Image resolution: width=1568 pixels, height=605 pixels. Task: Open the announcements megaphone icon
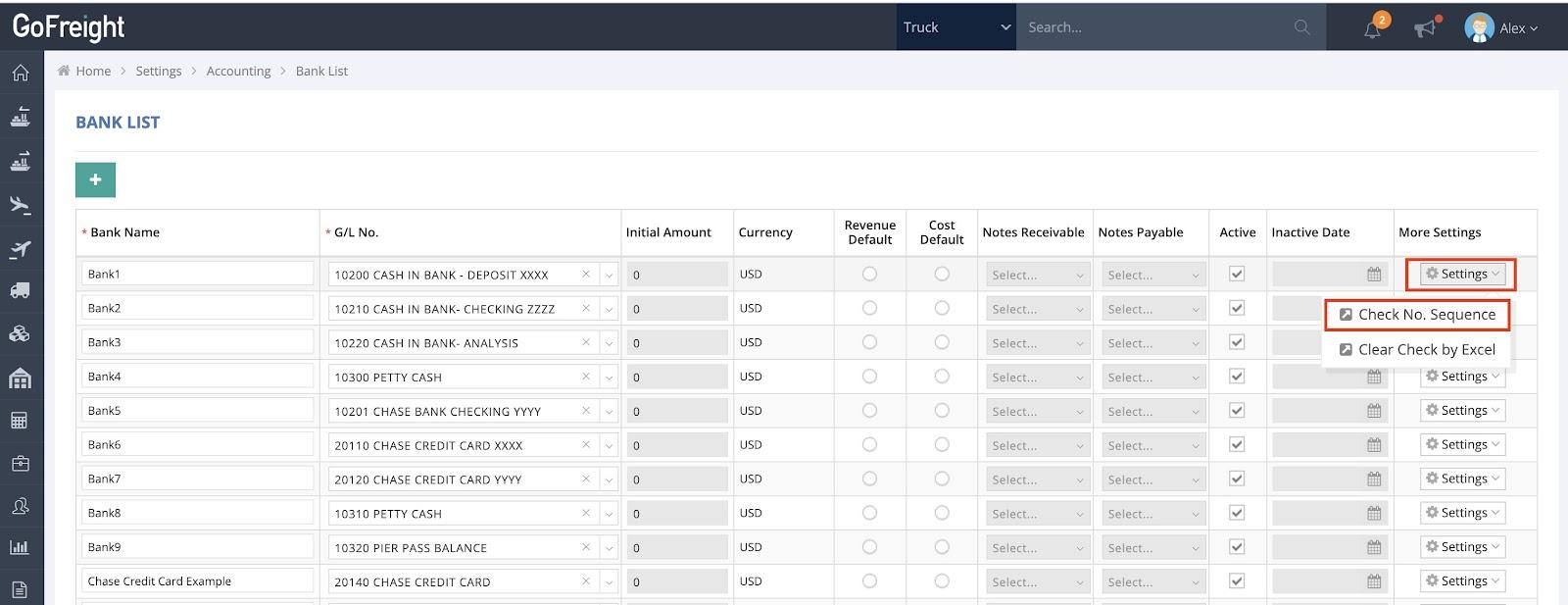click(1425, 28)
